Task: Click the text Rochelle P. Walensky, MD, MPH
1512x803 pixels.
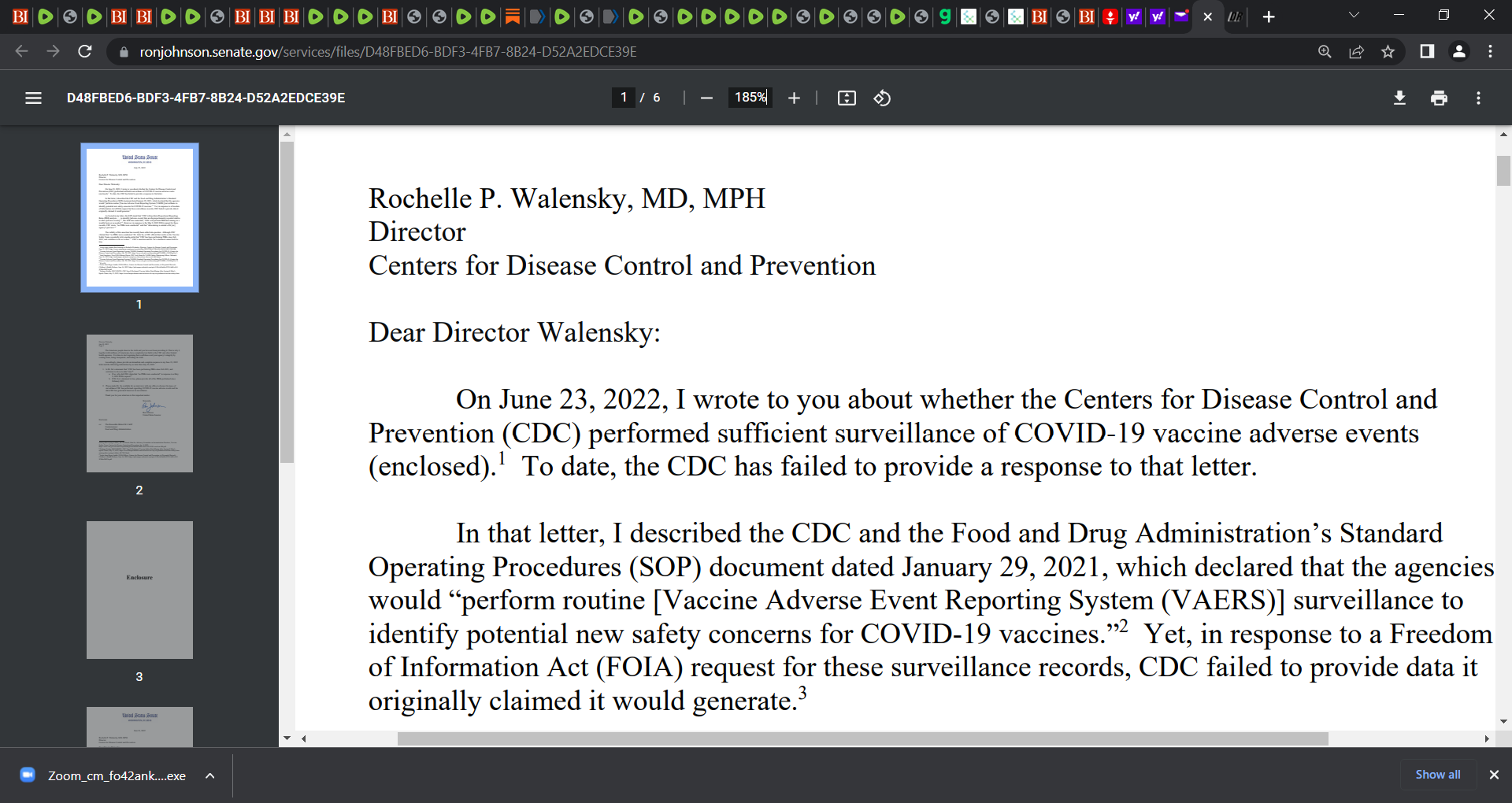Action: click(567, 198)
